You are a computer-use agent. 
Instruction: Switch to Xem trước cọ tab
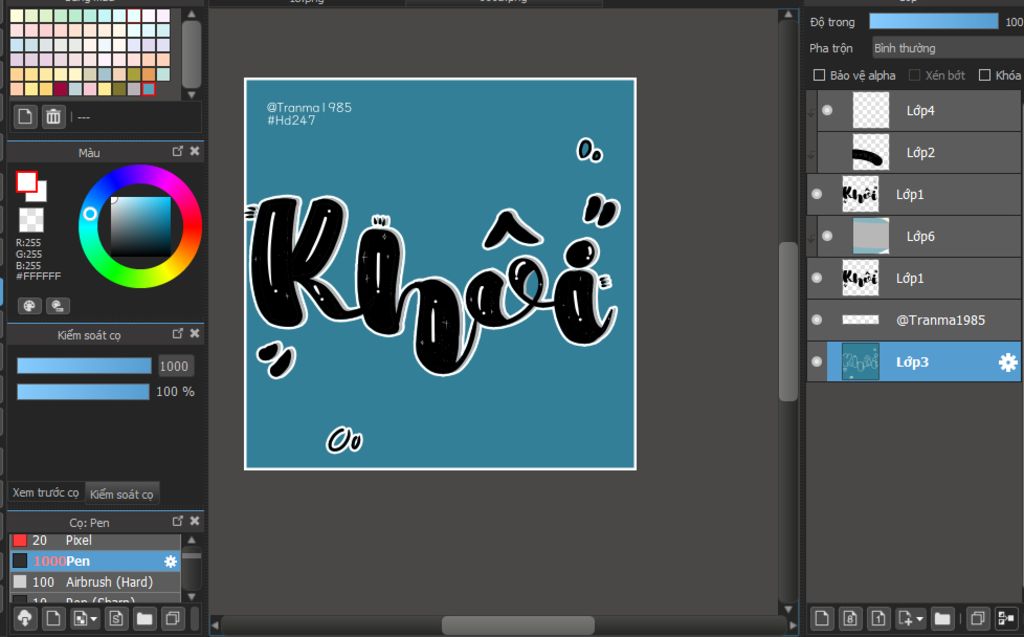point(46,493)
